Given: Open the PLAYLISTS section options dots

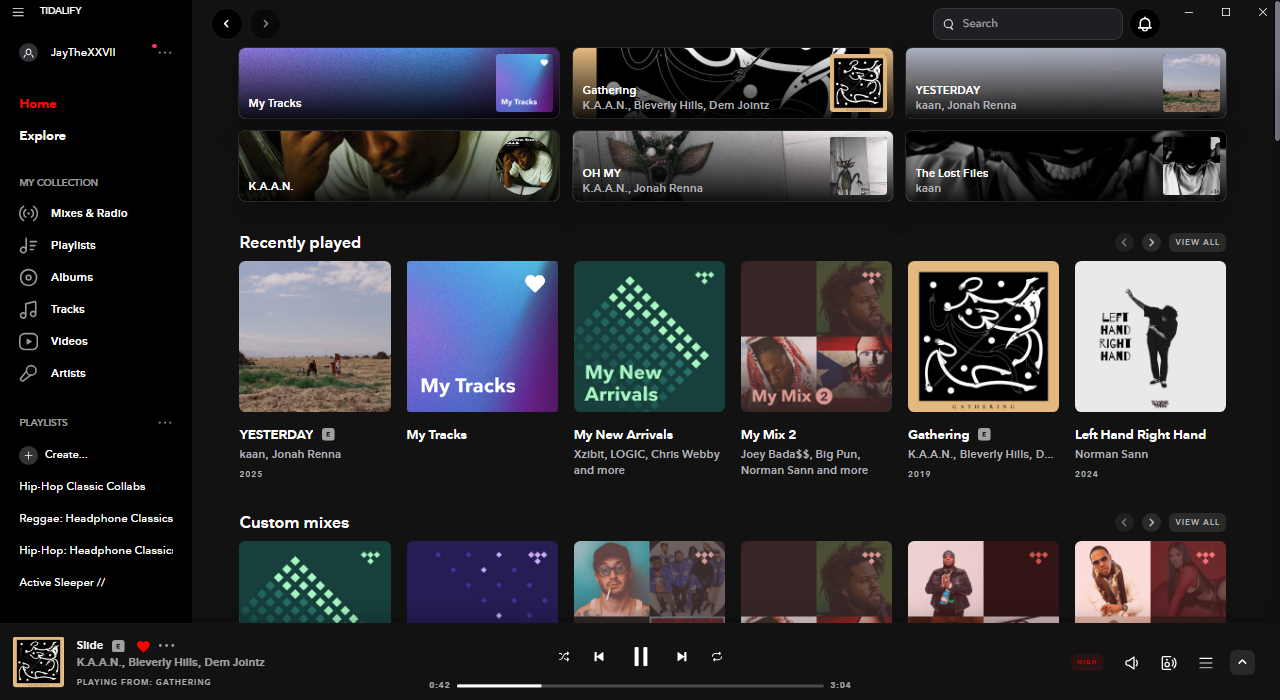Looking at the screenshot, I should pos(165,423).
